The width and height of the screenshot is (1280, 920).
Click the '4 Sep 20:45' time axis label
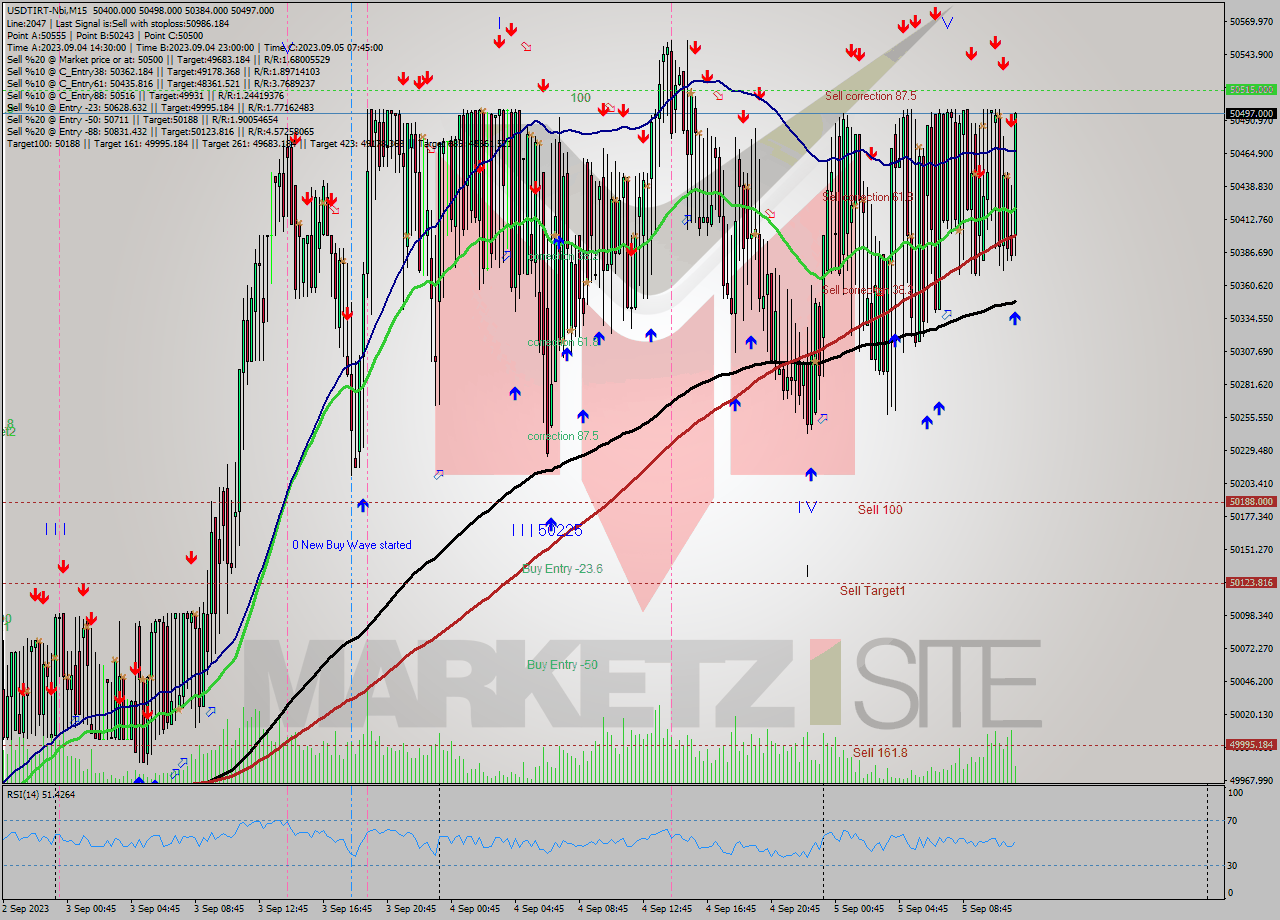(795, 909)
